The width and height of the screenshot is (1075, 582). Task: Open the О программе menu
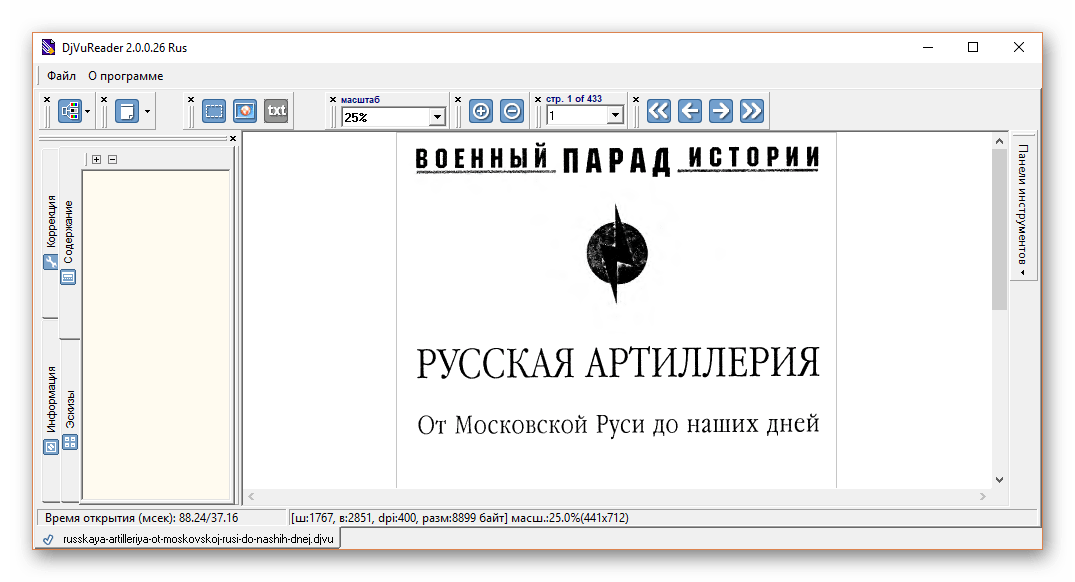coord(125,76)
